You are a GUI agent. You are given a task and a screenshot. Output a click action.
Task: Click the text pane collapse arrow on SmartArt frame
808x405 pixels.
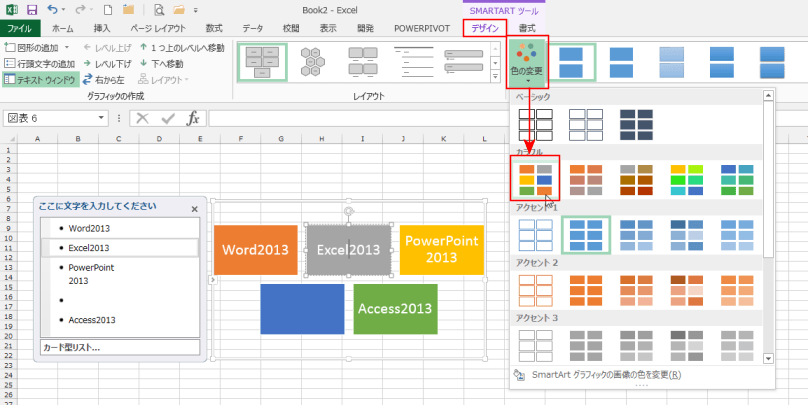click(x=213, y=280)
